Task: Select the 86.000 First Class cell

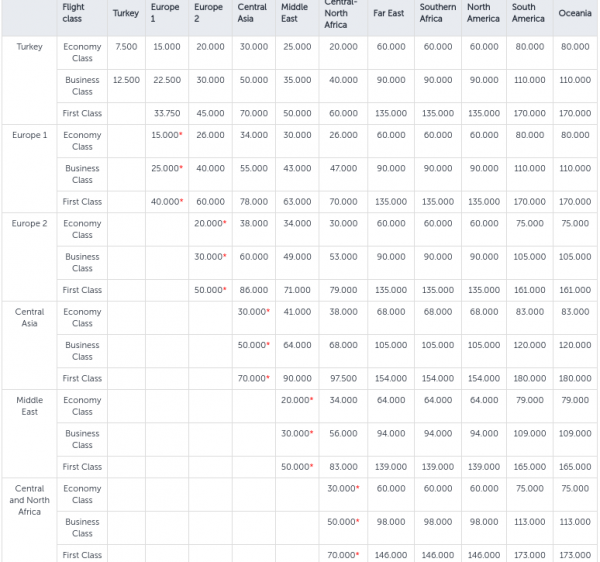Action: [x=253, y=290]
